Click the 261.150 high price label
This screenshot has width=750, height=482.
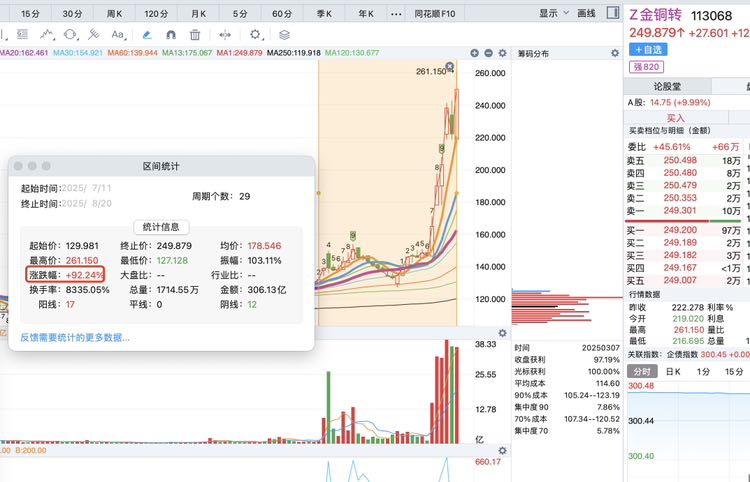[x=430, y=71]
